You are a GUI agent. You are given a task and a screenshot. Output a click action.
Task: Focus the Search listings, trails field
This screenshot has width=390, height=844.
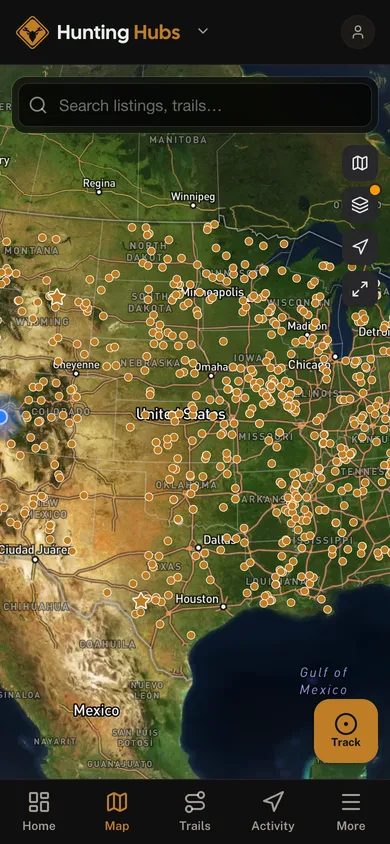tap(195, 105)
